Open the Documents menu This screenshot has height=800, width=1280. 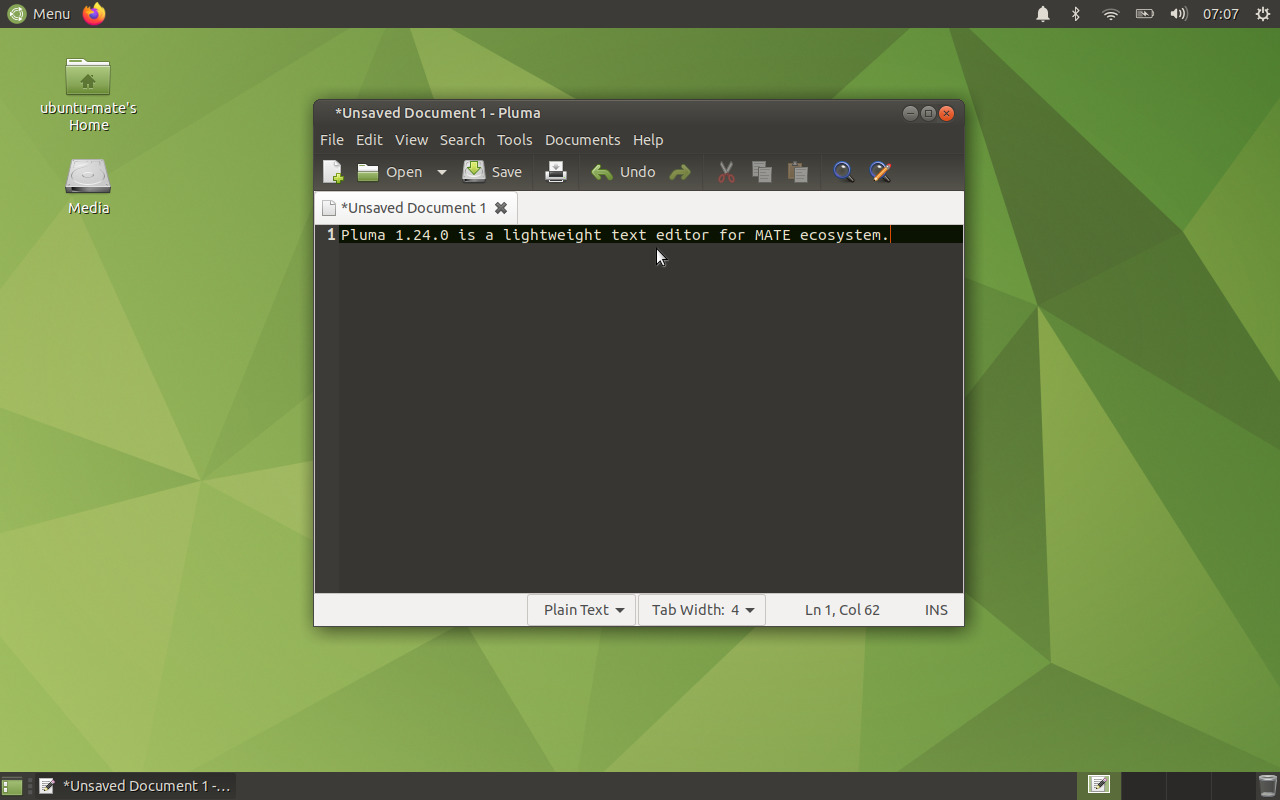point(582,140)
